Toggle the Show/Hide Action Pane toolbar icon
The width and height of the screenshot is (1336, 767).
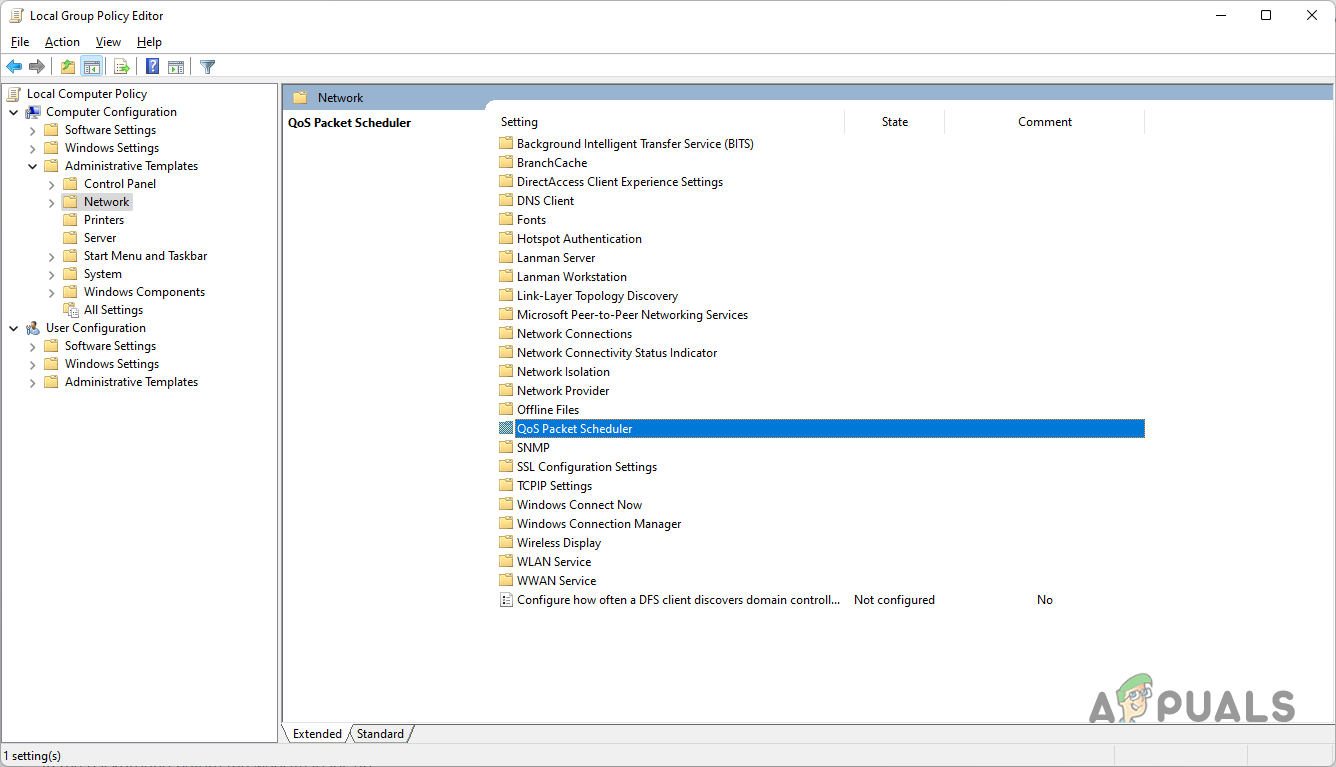coord(176,67)
